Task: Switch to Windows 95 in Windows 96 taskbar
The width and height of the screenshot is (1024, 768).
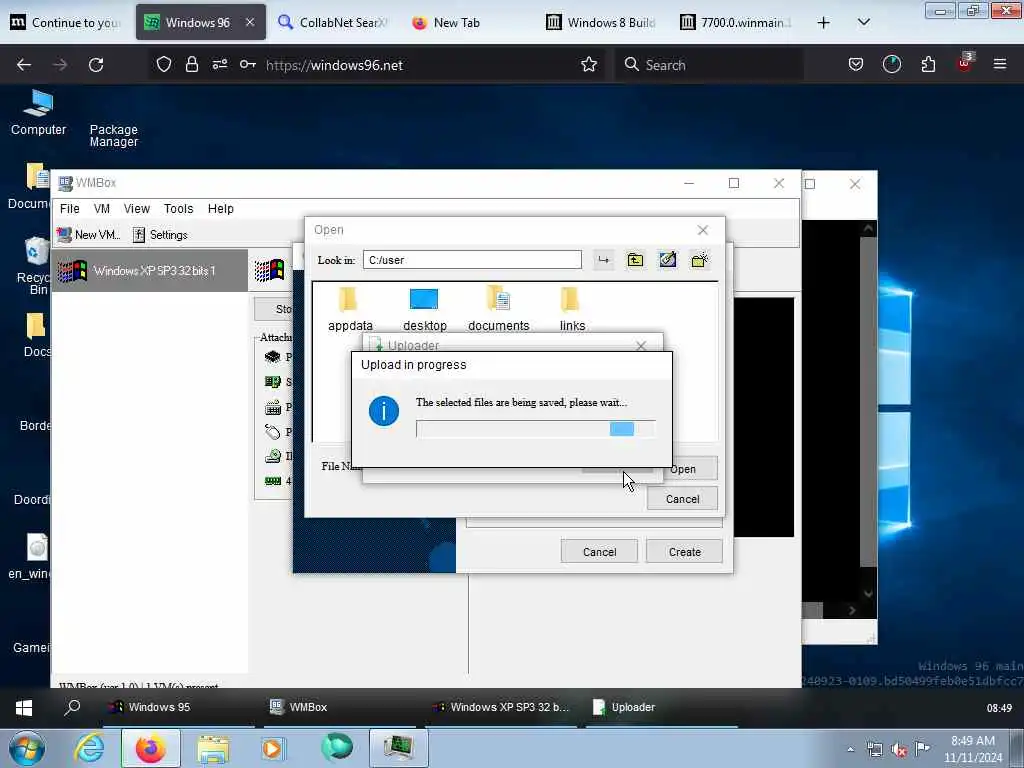Action: point(178,707)
